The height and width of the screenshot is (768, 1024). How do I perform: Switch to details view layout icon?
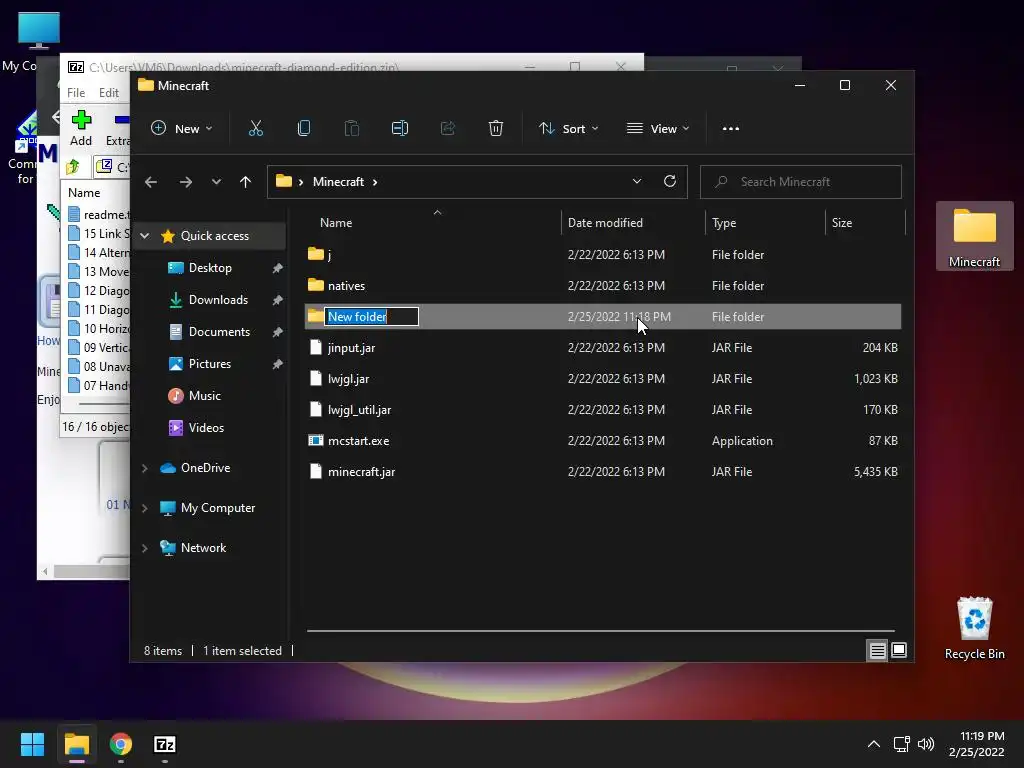pyautogui.click(x=877, y=650)
